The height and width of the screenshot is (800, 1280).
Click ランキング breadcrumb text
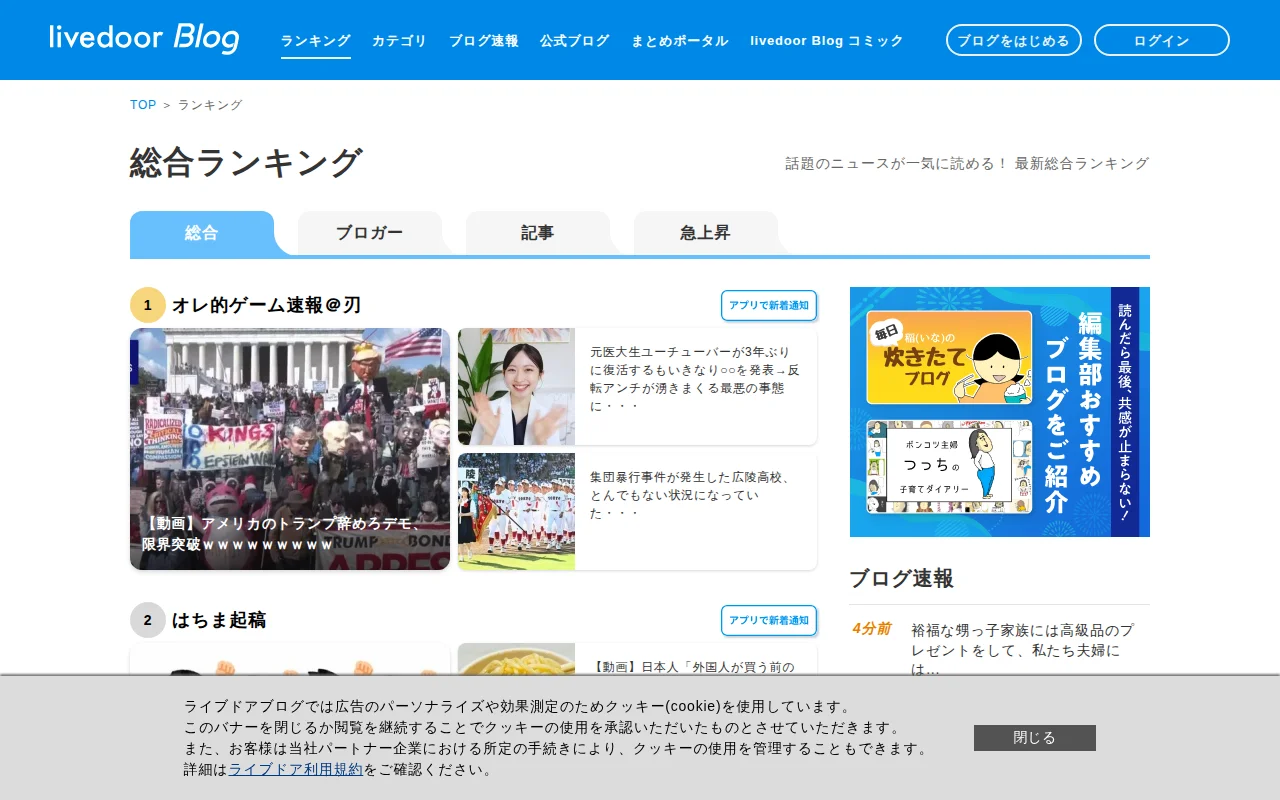[210, 105]
